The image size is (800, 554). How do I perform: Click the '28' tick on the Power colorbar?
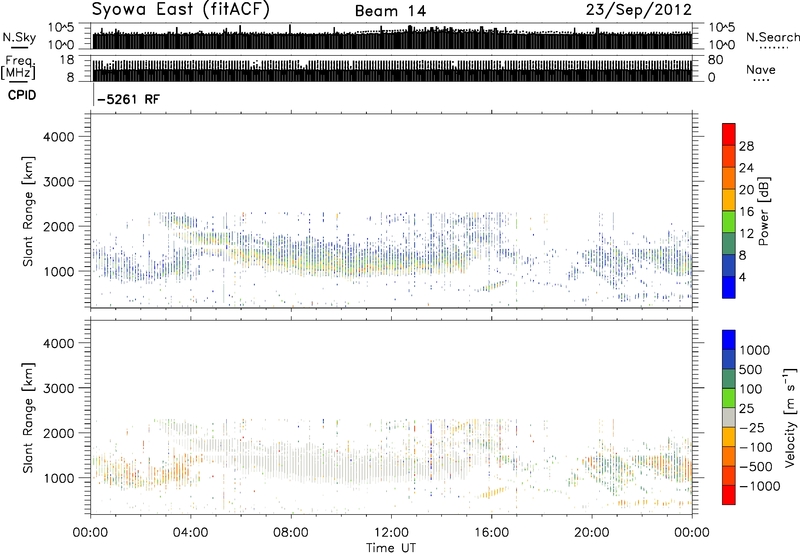click(x=746, y=146)
